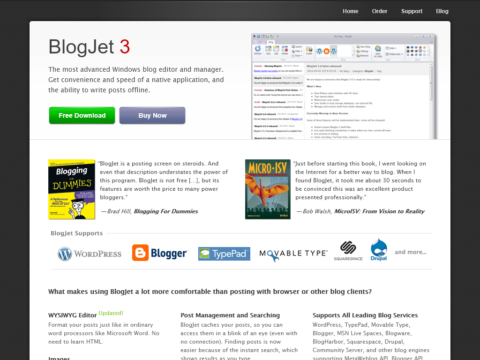
Task: Open the BlogJet application screenshot image
Action: click(x=343, y=86)
